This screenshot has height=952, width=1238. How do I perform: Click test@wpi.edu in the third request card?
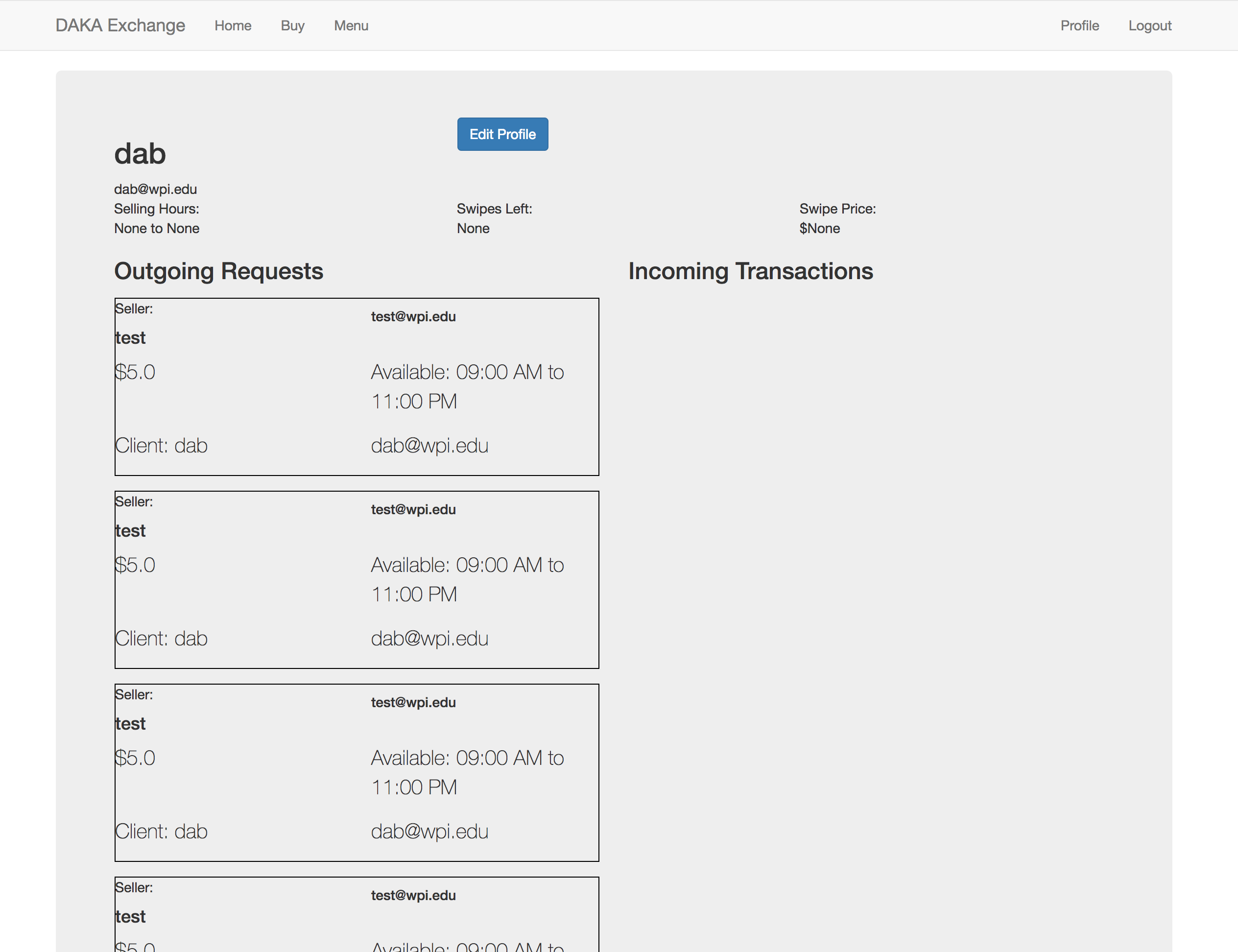tap(413, 703)
